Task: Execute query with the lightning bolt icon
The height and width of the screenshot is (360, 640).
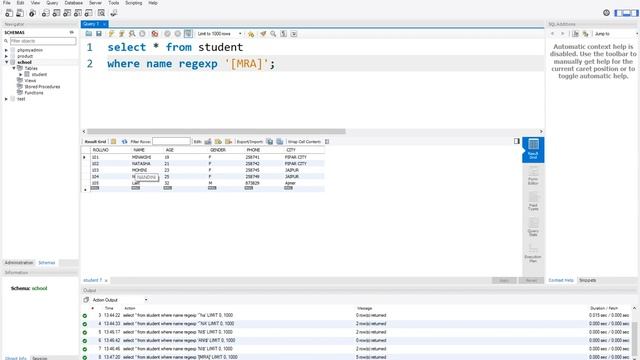Action: tap(111, 34)
